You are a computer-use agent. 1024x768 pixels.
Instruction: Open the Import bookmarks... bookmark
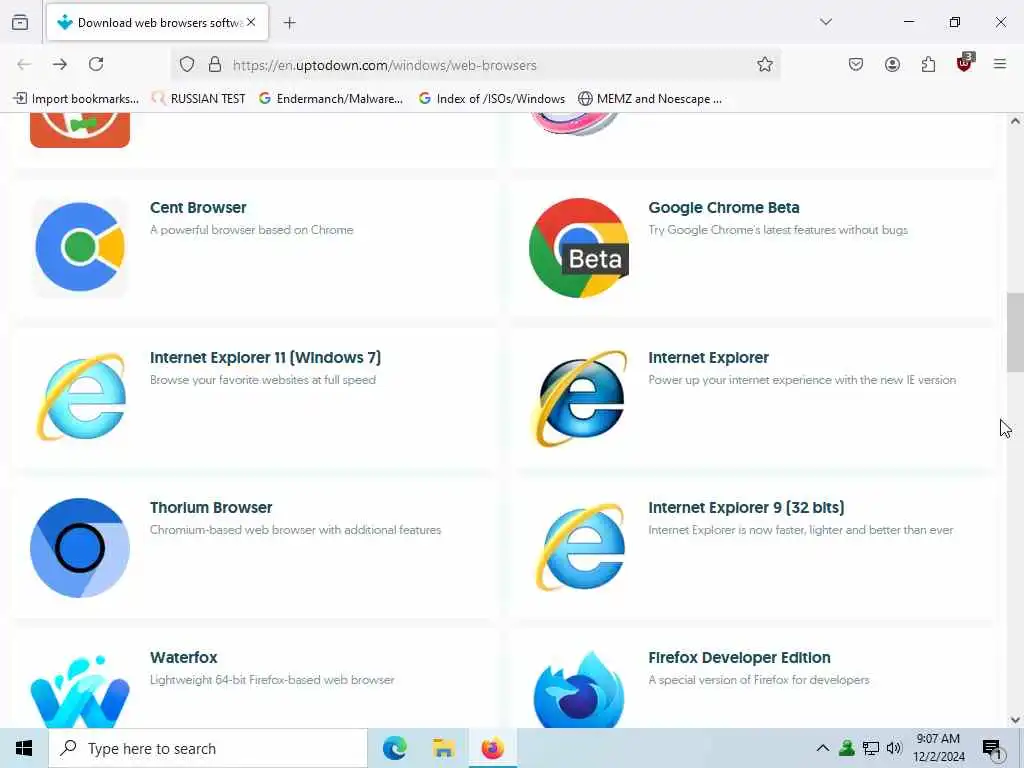click(77, 99)
